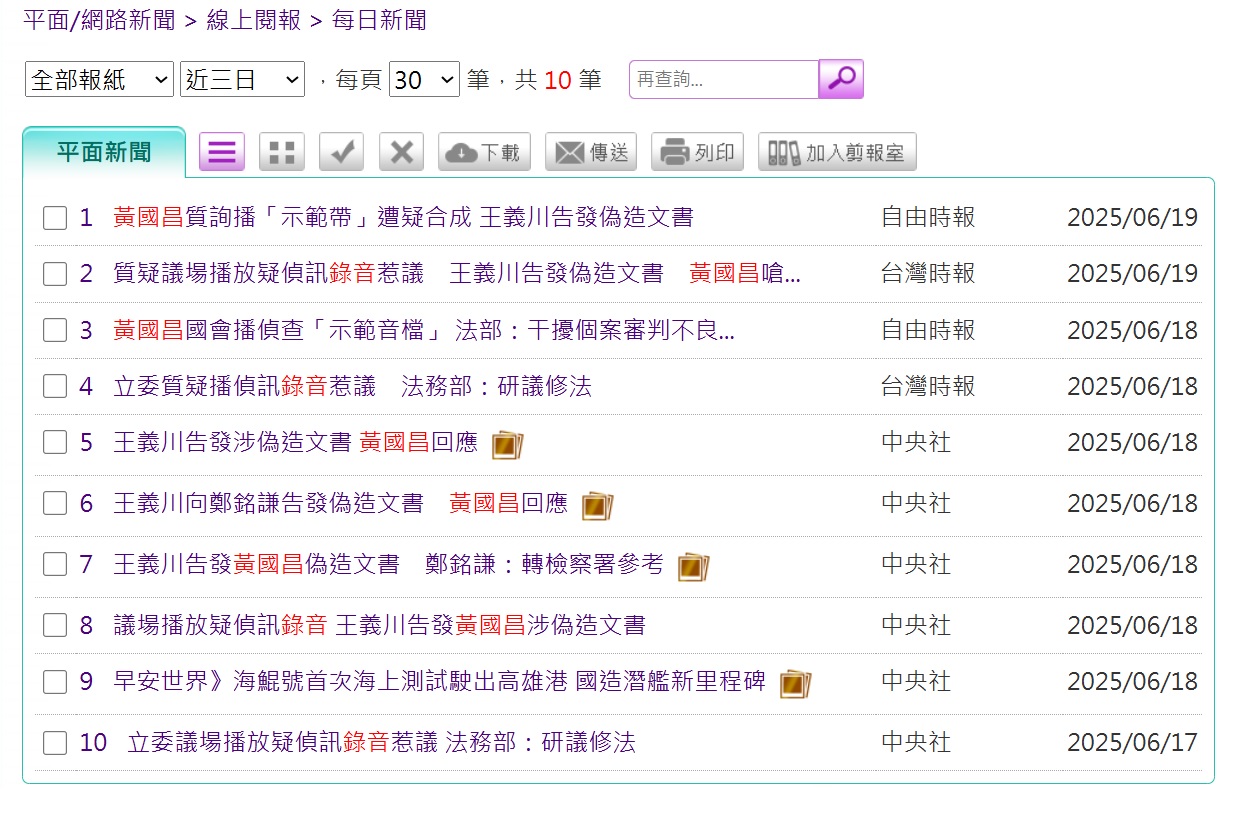
Task: Tick checkbox for article 10
Action: tap(55, 742)
